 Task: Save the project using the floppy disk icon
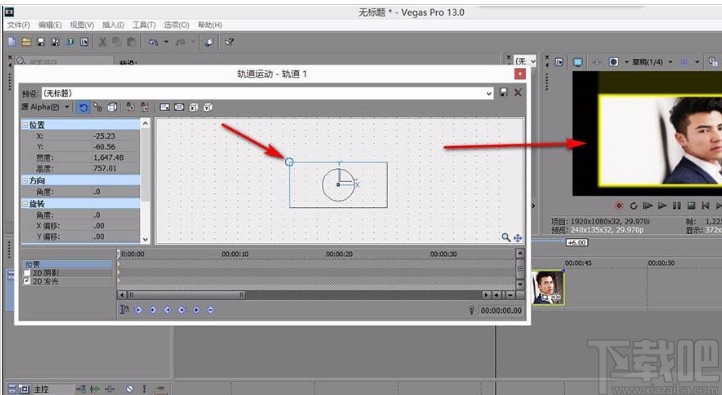41,42
